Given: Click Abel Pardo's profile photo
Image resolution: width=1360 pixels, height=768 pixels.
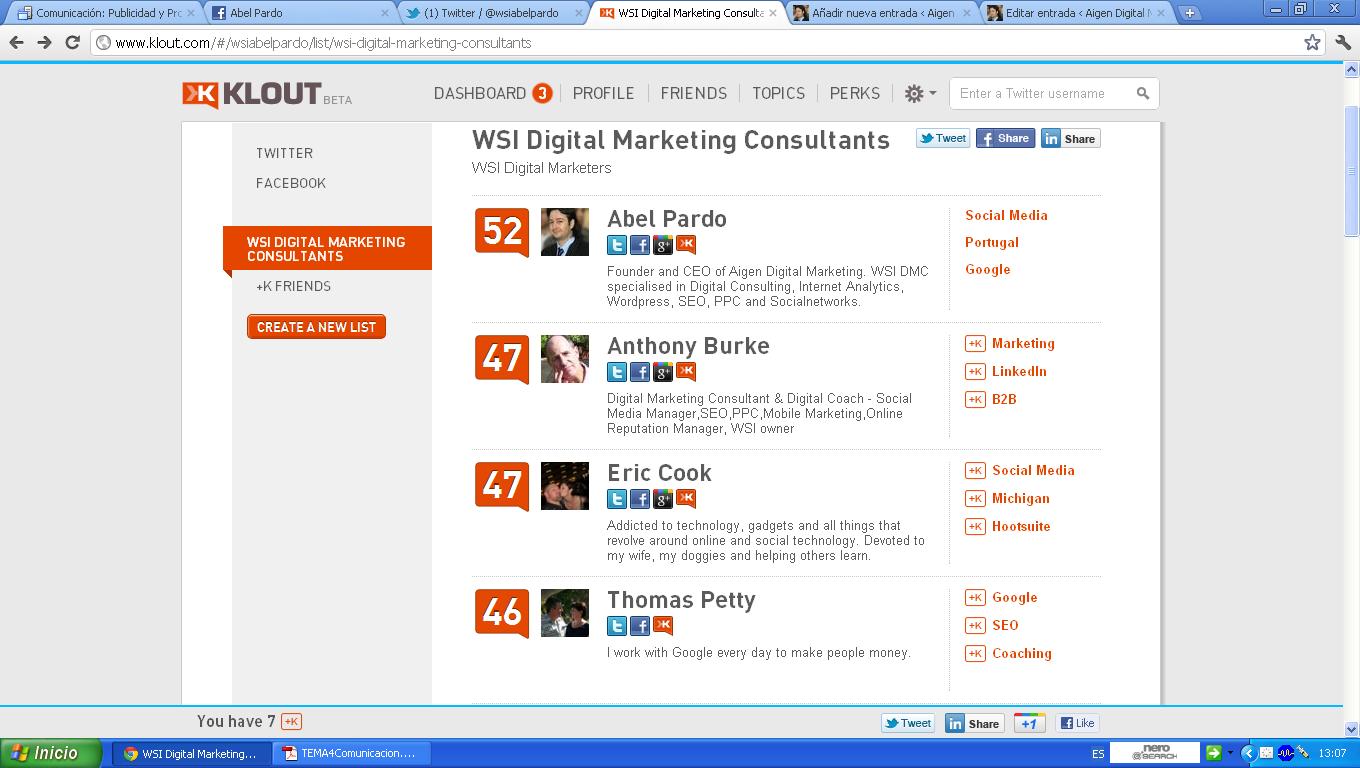Looking at the screenshot, I should [x=565, y=232].
